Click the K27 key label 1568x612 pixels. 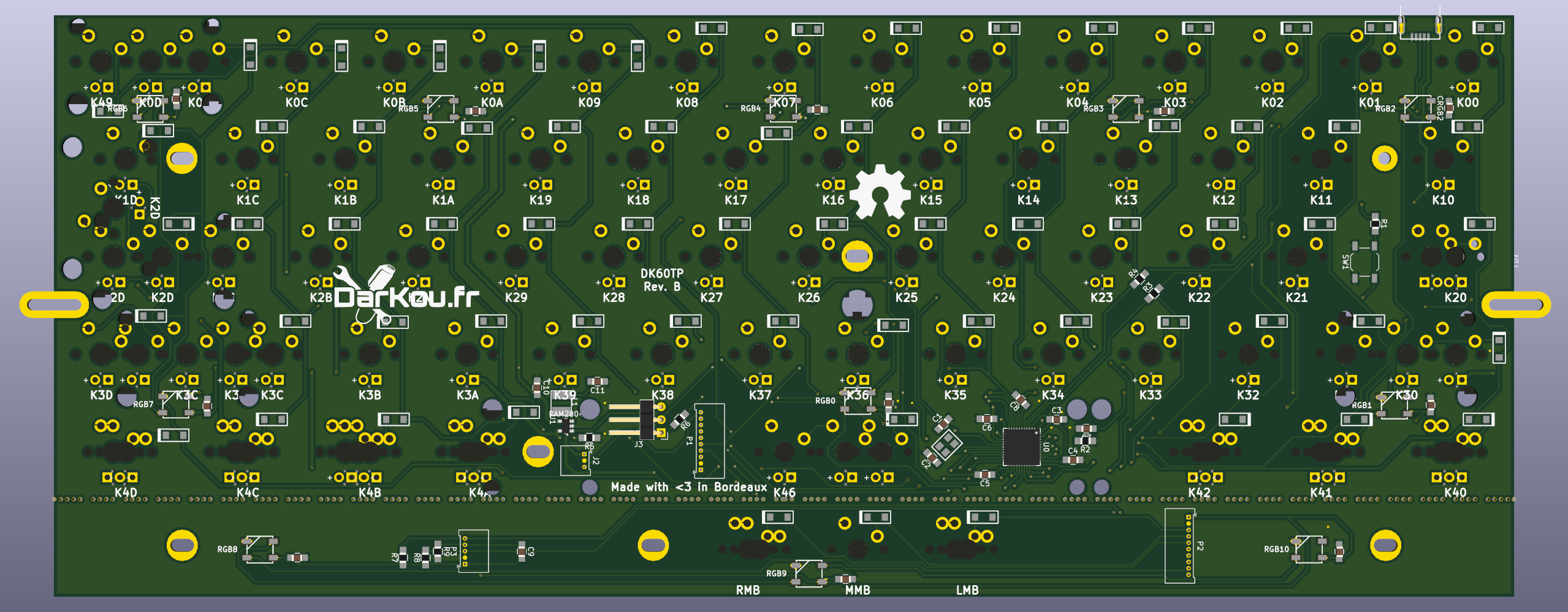pyautogui.click(x=711, y=297)
